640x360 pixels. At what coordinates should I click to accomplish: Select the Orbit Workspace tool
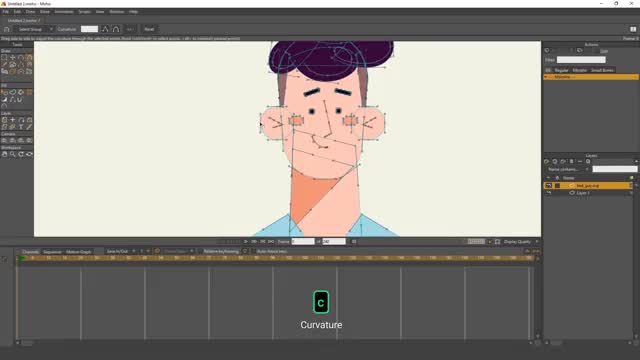29,154
